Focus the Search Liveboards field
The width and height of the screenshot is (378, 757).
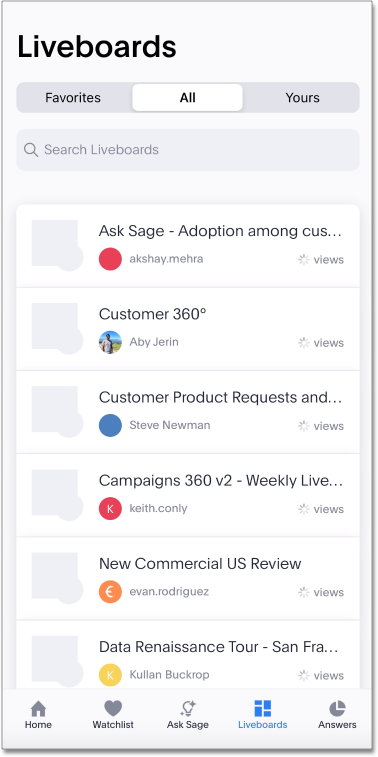point(188,150)
